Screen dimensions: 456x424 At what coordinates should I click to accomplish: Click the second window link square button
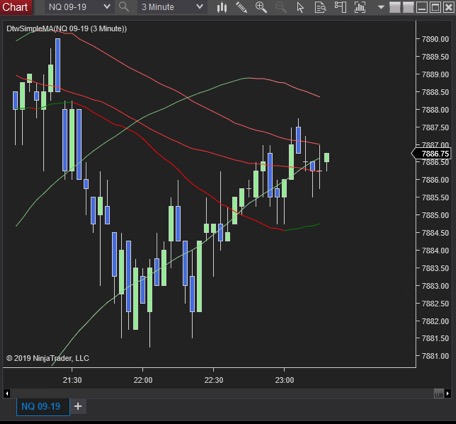(408, 7)
